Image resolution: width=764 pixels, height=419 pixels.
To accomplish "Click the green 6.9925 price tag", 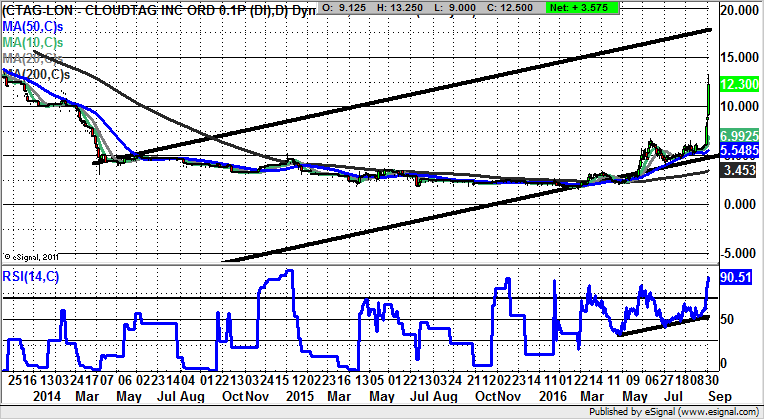I will coord(737,134).
